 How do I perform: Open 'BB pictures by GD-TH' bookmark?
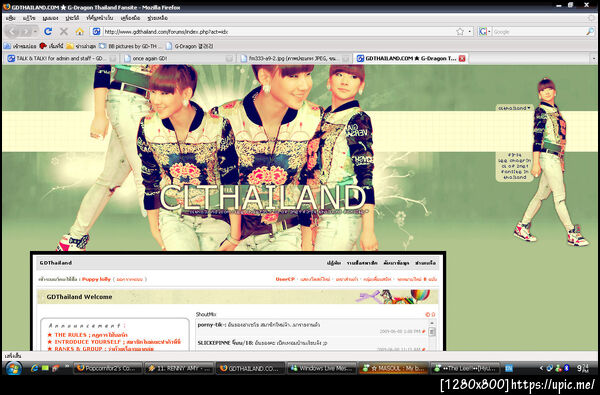131,46
